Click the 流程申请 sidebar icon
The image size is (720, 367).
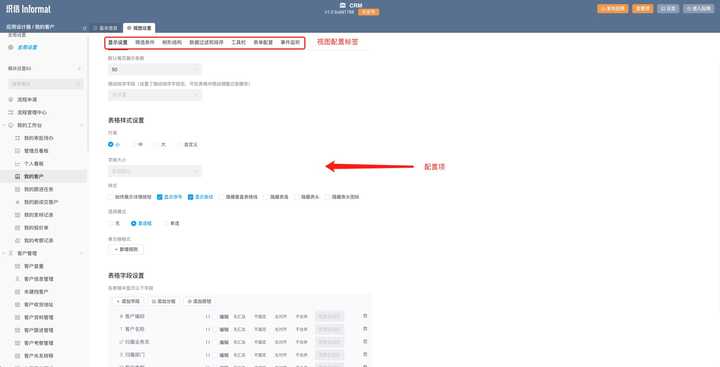pos(11,100)
